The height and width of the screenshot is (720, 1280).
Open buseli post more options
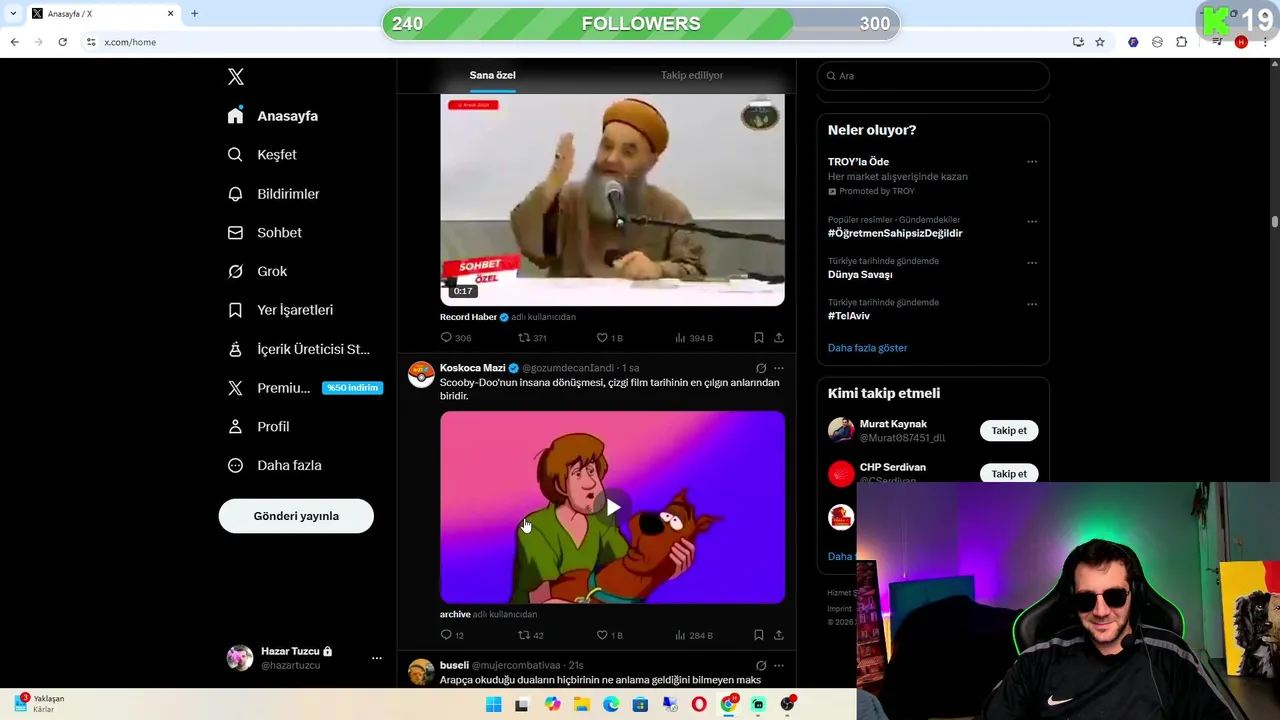[779, 665]
